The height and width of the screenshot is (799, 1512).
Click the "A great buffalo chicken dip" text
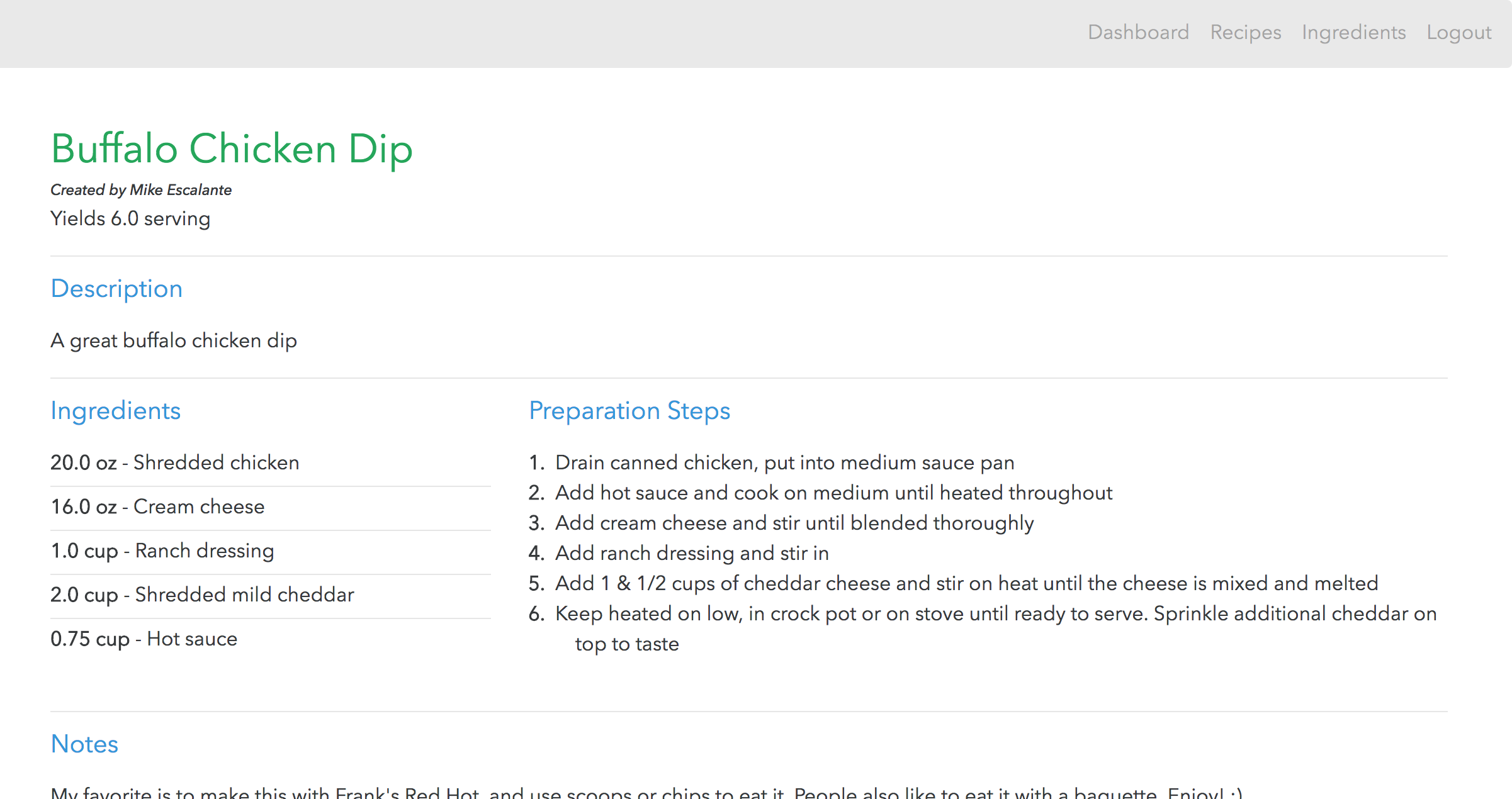(173, 341)
